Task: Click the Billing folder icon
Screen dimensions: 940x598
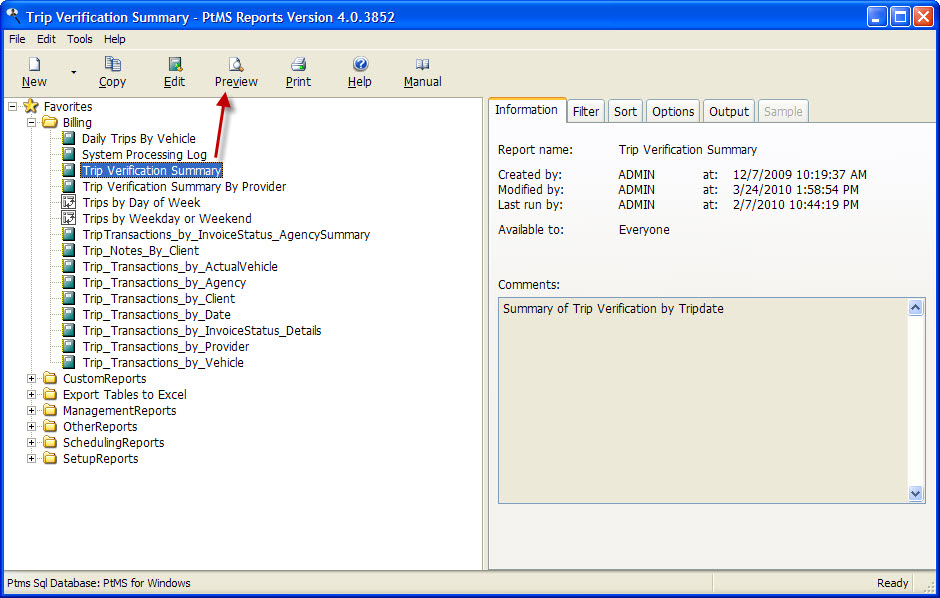Action: [x=50, y=122]
